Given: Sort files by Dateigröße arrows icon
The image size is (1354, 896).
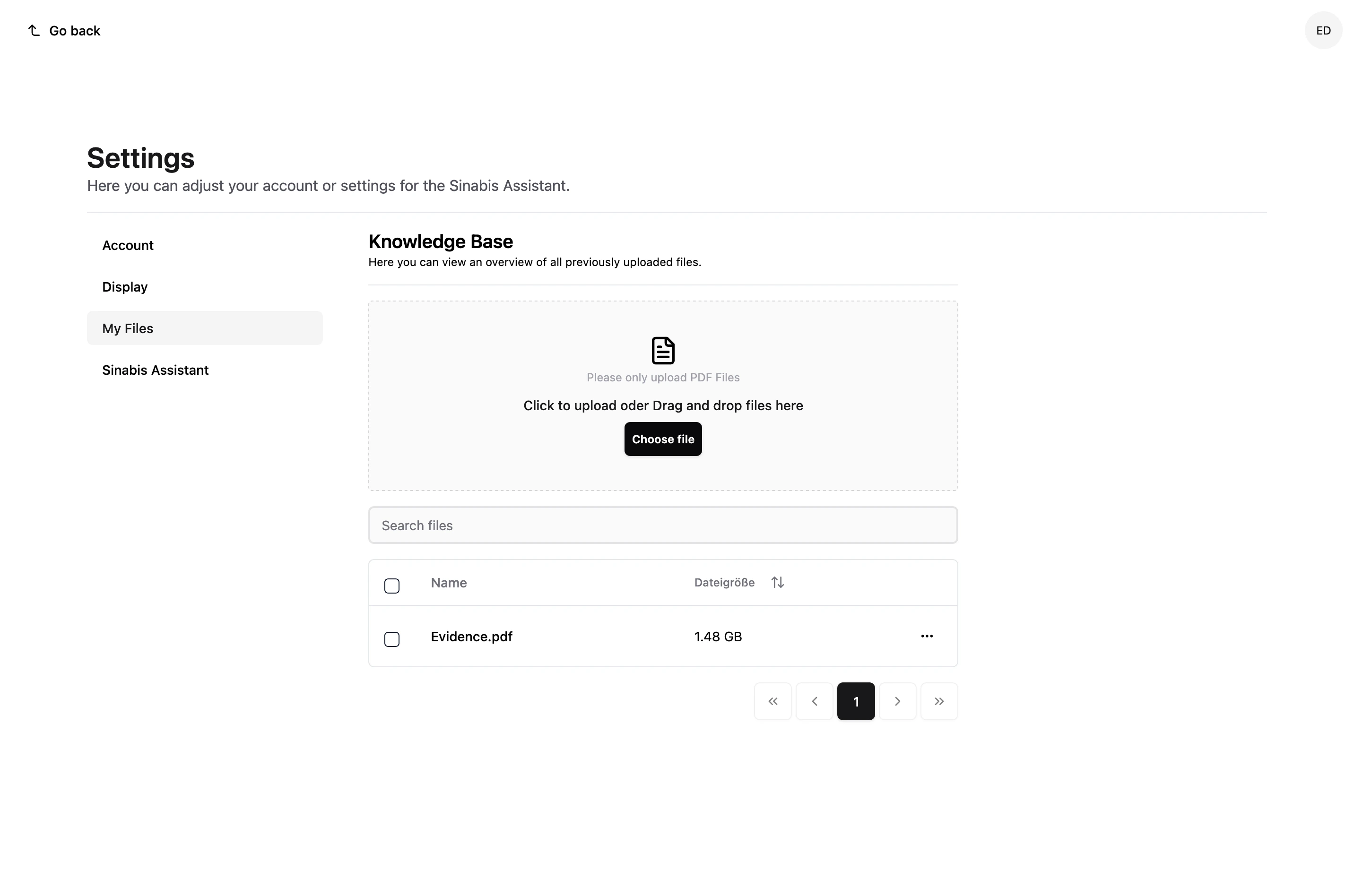Looking at the screenshot, I should (x=777, y=582).
